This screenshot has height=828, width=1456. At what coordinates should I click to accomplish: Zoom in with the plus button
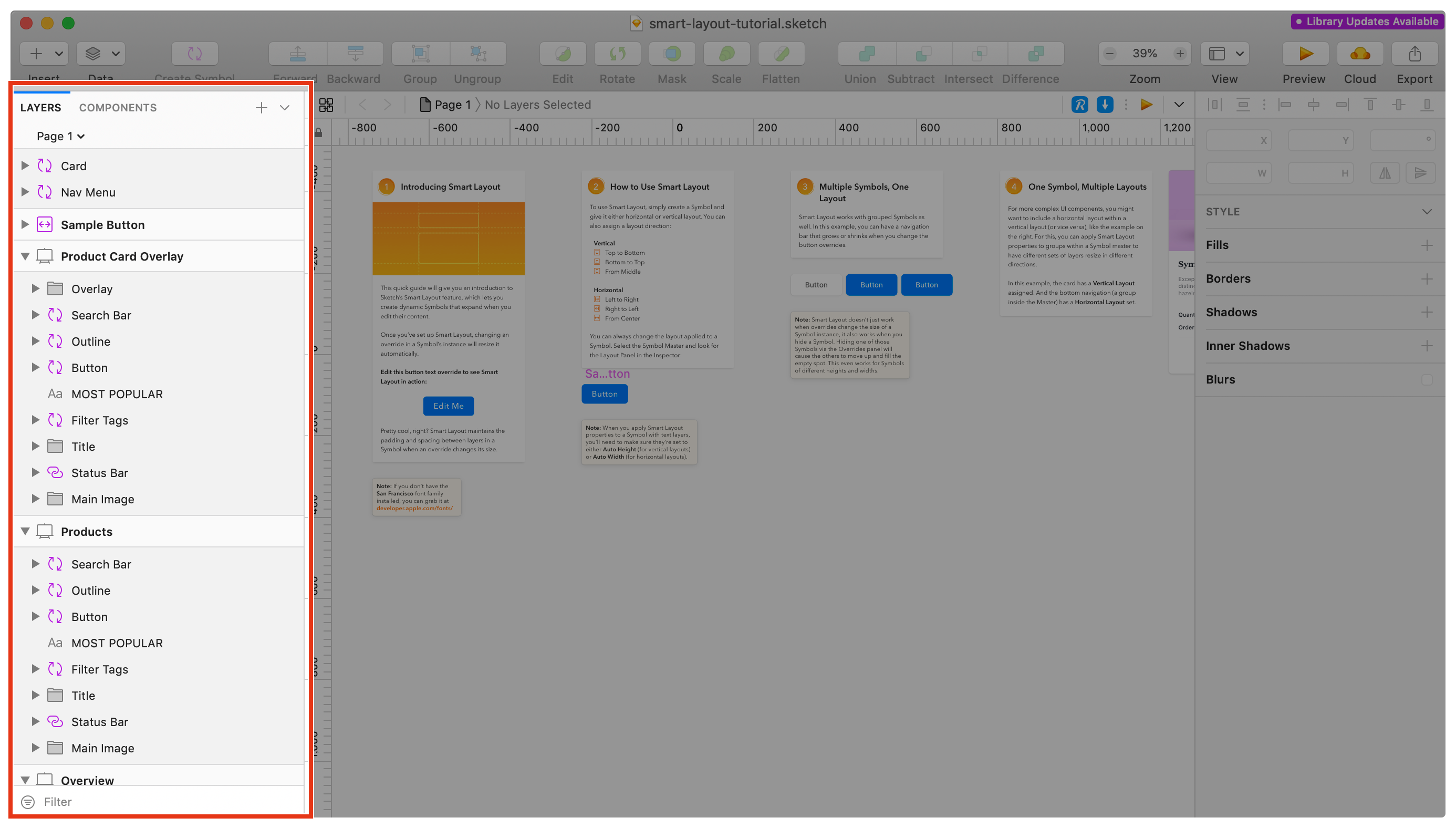(x=1180, y=54)
